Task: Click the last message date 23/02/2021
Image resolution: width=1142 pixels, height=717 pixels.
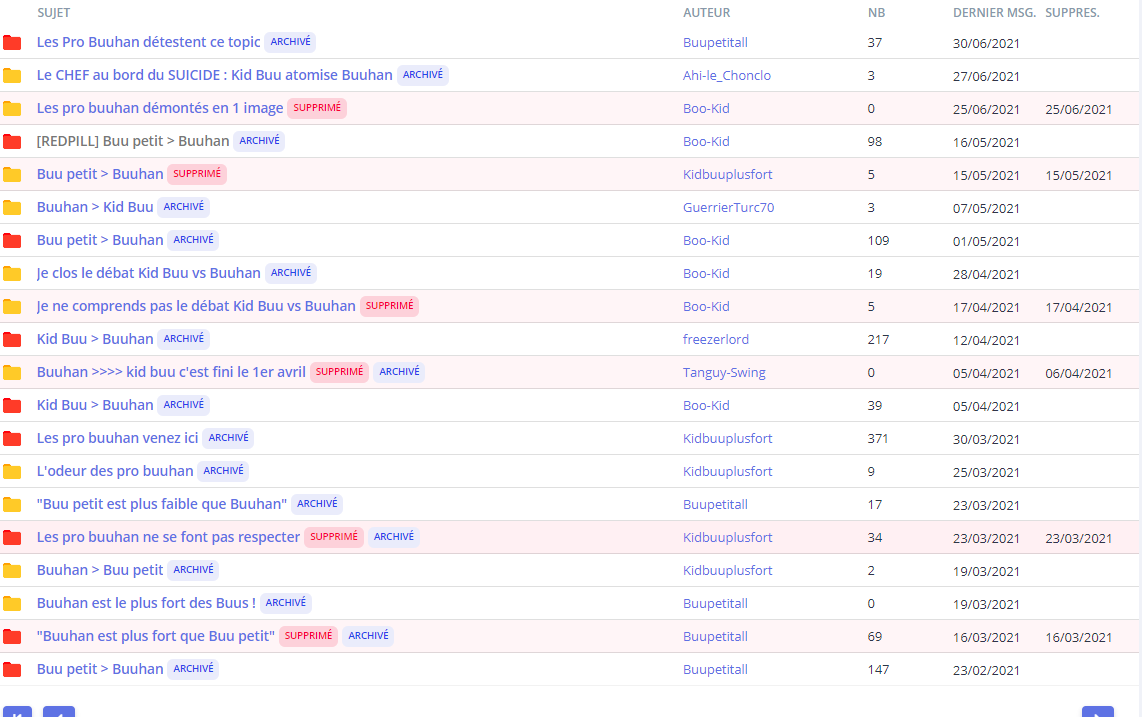Action: [x=986, y=670]
